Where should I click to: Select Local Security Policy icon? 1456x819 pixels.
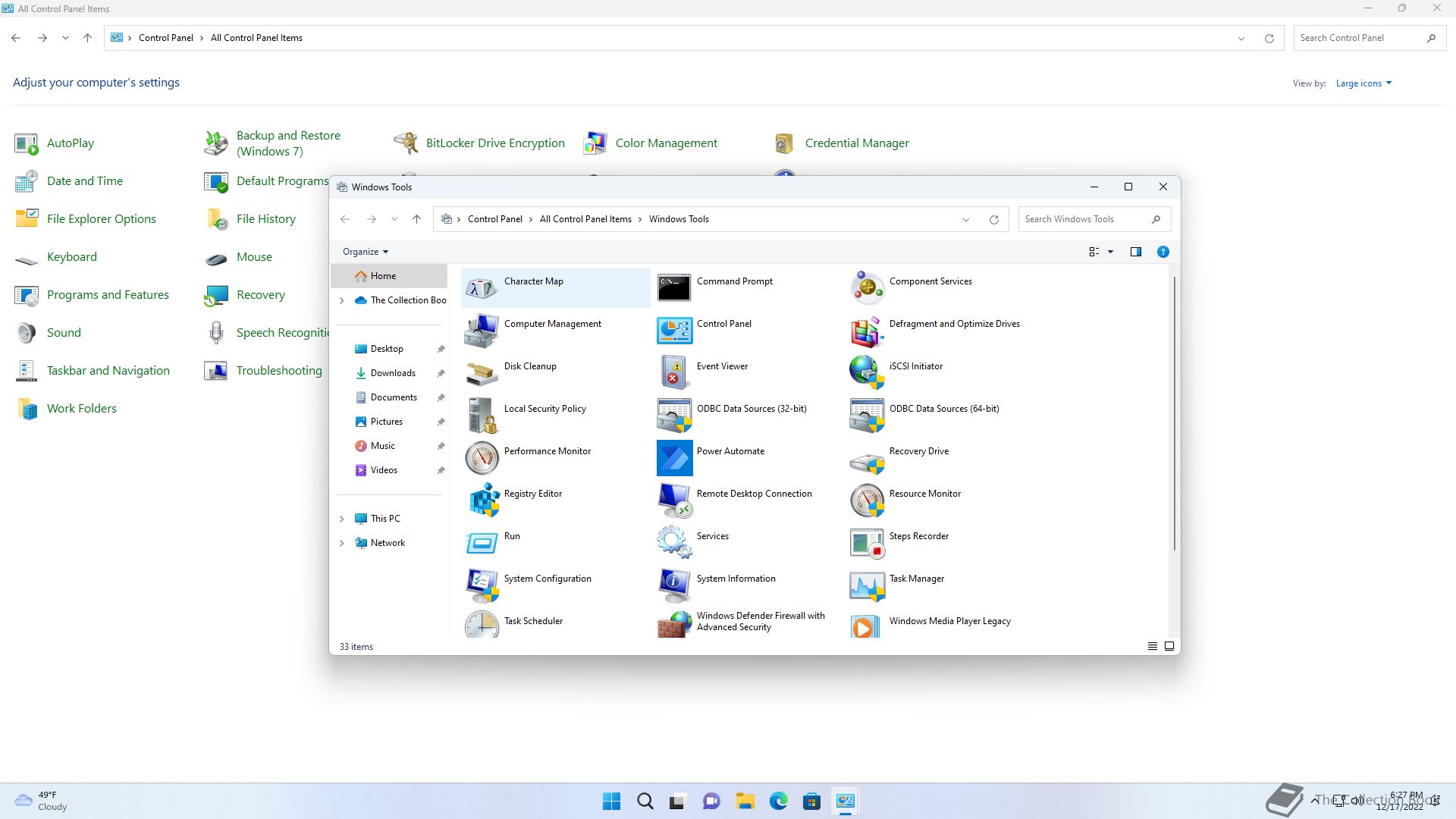pyautogui.click(x=482, y=416)
